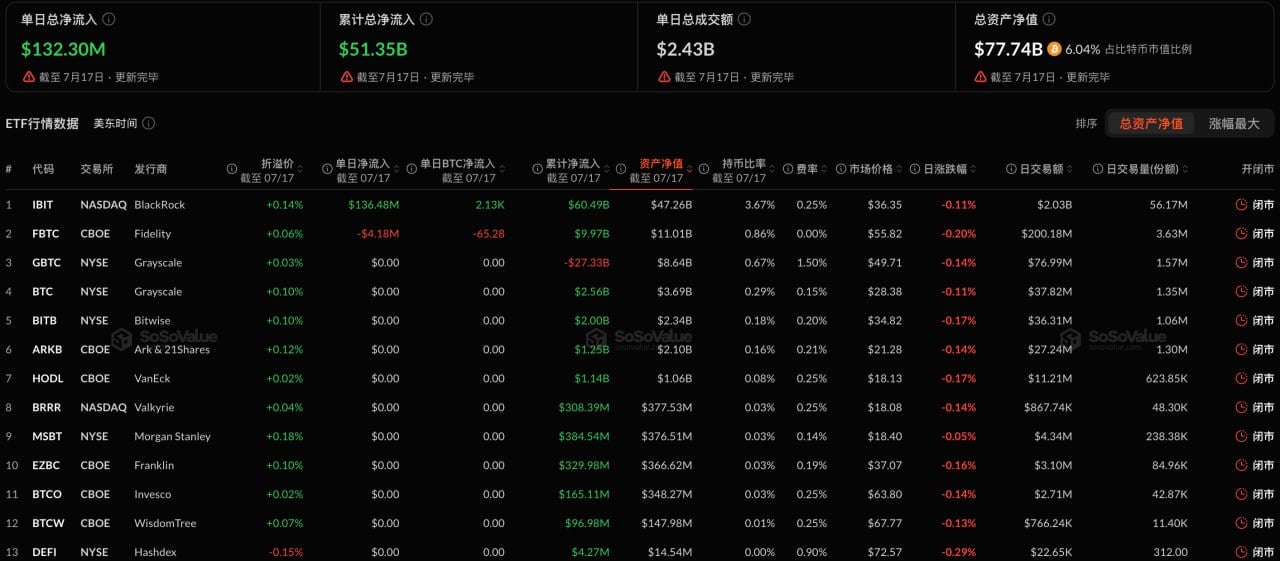
Task: Click the clock icon in BITB row
Action: tap(1241, 320)
